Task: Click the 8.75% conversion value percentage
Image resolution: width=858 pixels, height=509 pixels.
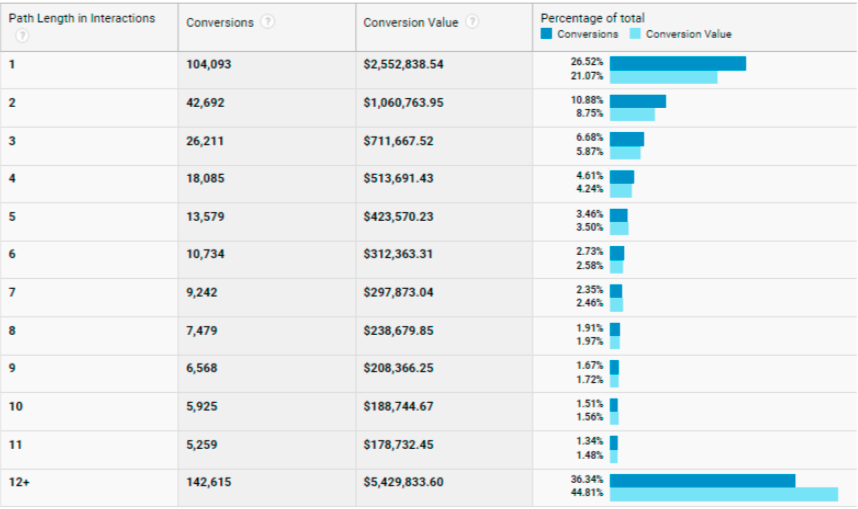Action: coord(589,113)
